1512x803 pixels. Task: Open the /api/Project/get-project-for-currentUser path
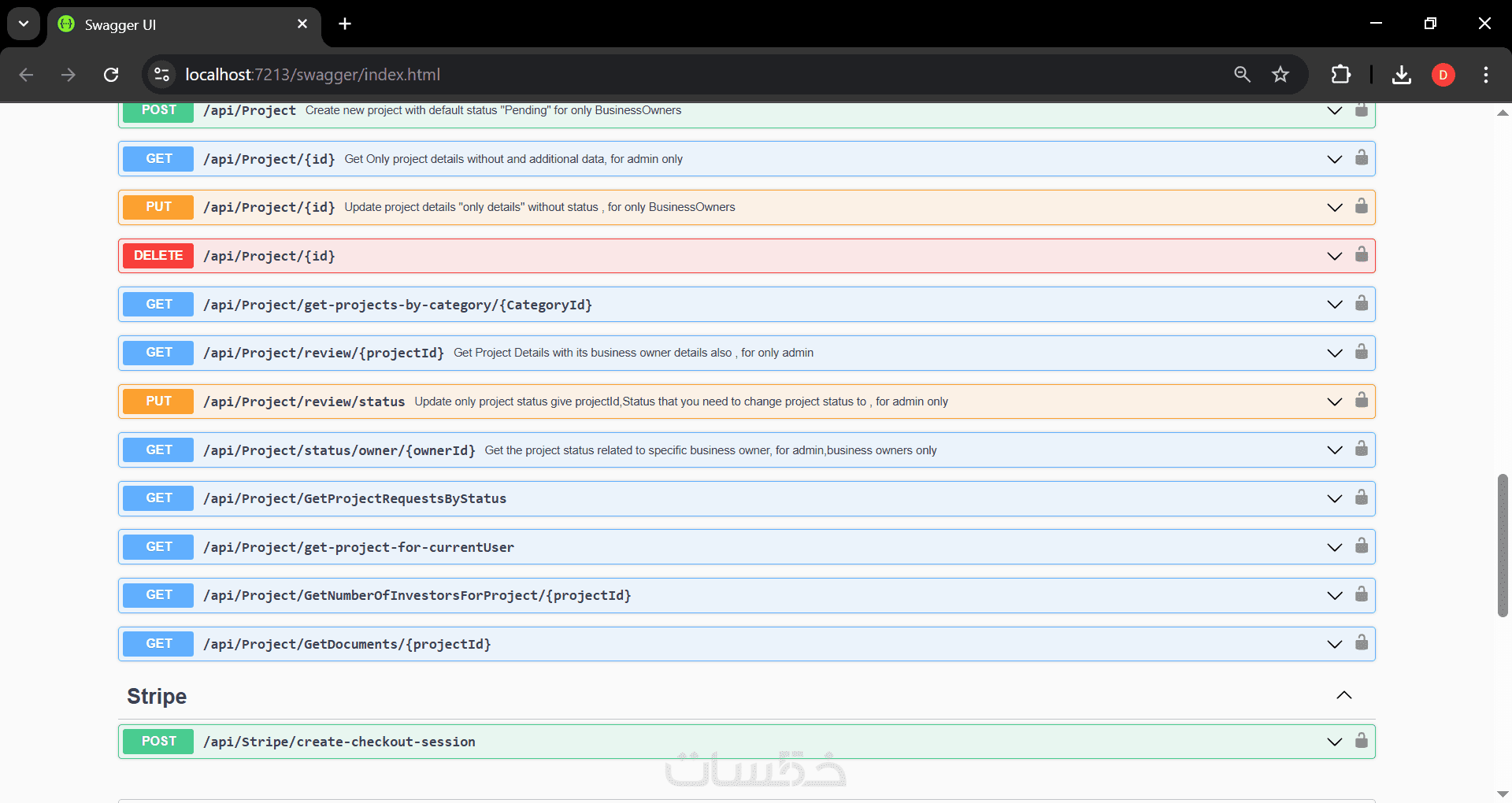tap(358, 547)
